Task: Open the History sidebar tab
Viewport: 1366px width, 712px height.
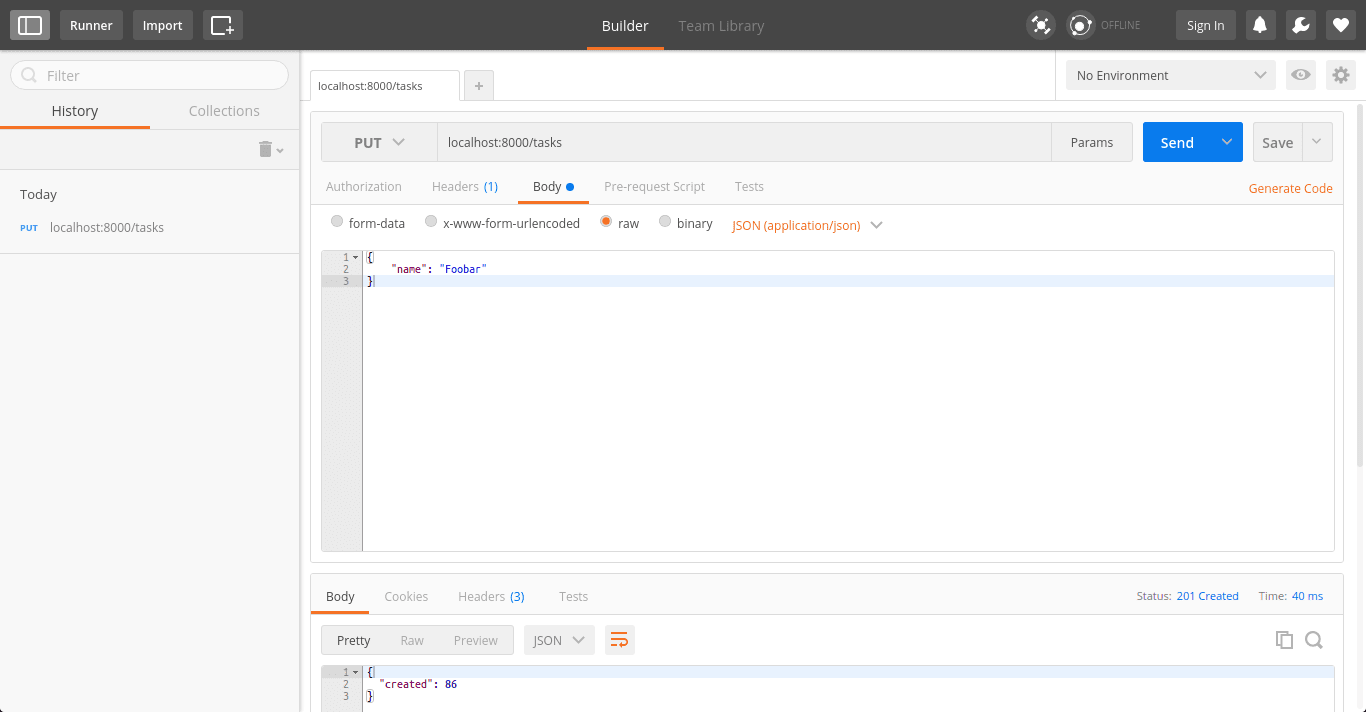Action: [x=75, y=111]
